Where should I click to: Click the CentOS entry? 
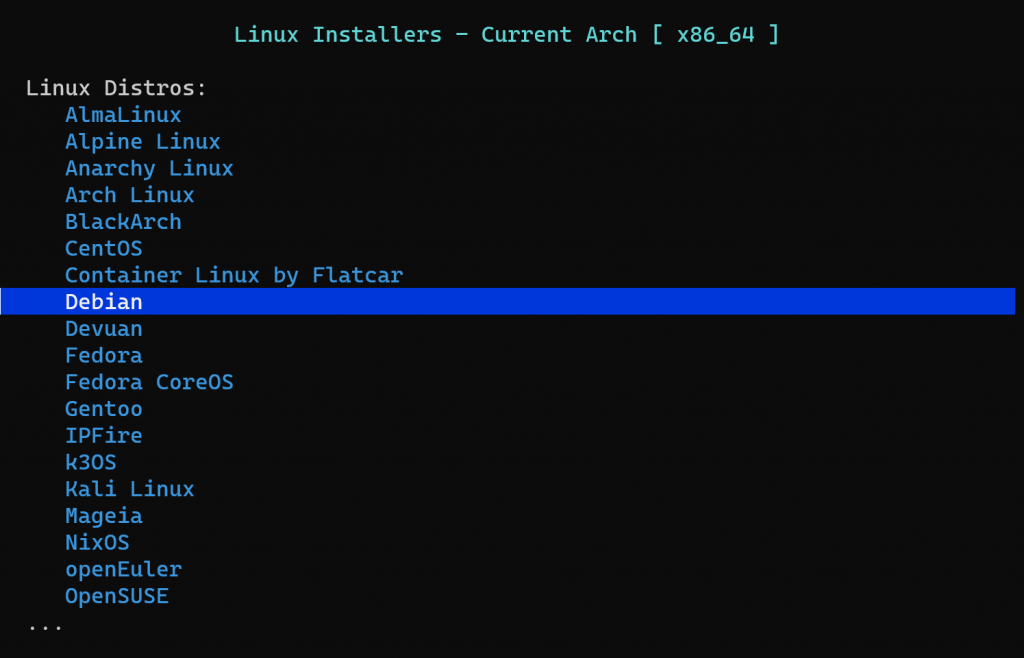[x=103, y=248]
